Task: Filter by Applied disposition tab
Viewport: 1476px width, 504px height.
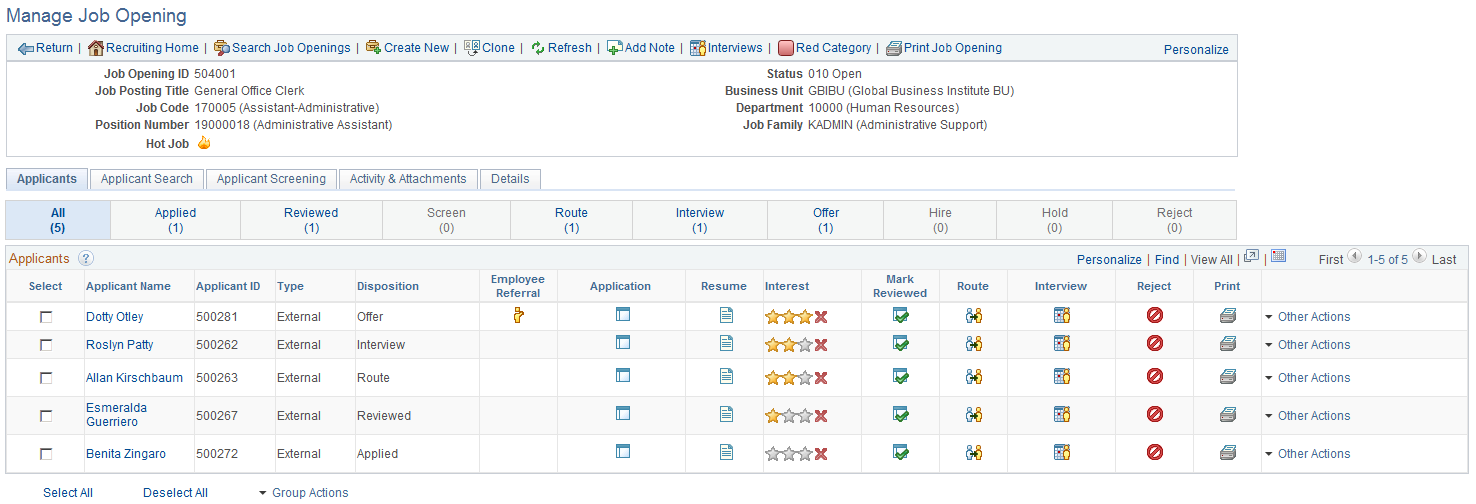Action: [x=175, y=220]
